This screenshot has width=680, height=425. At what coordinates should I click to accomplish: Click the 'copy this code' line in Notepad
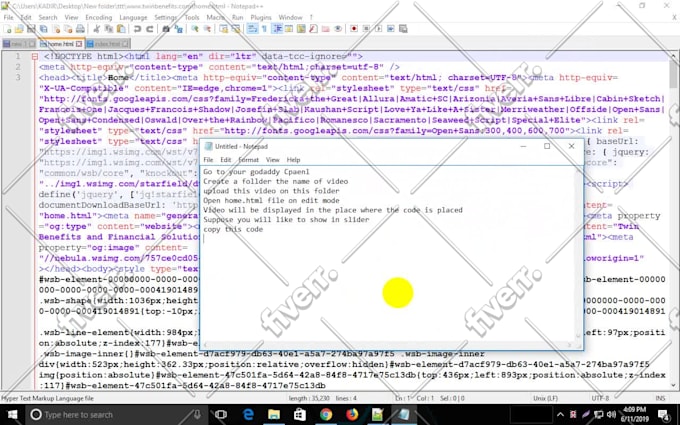click(233, 229)
